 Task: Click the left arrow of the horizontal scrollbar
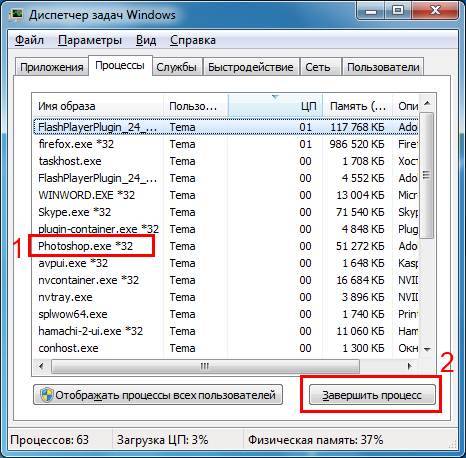pyautogui.click(x=41, y=366)
